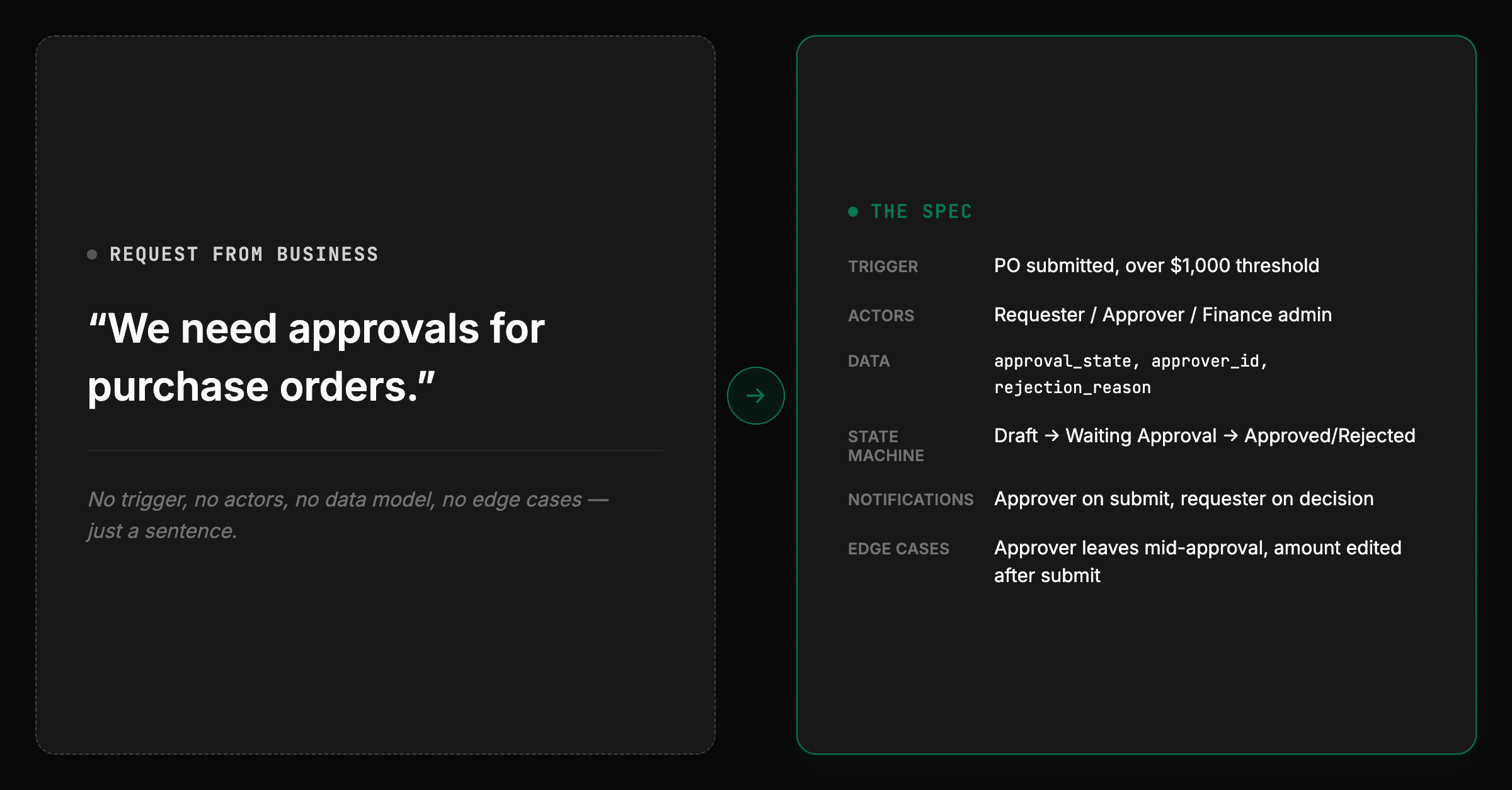Image resolution: width=1512 pixels, height=790 pixels.
Task: Click the NOTIFICATIONS row label
Action: coord(910,500)
